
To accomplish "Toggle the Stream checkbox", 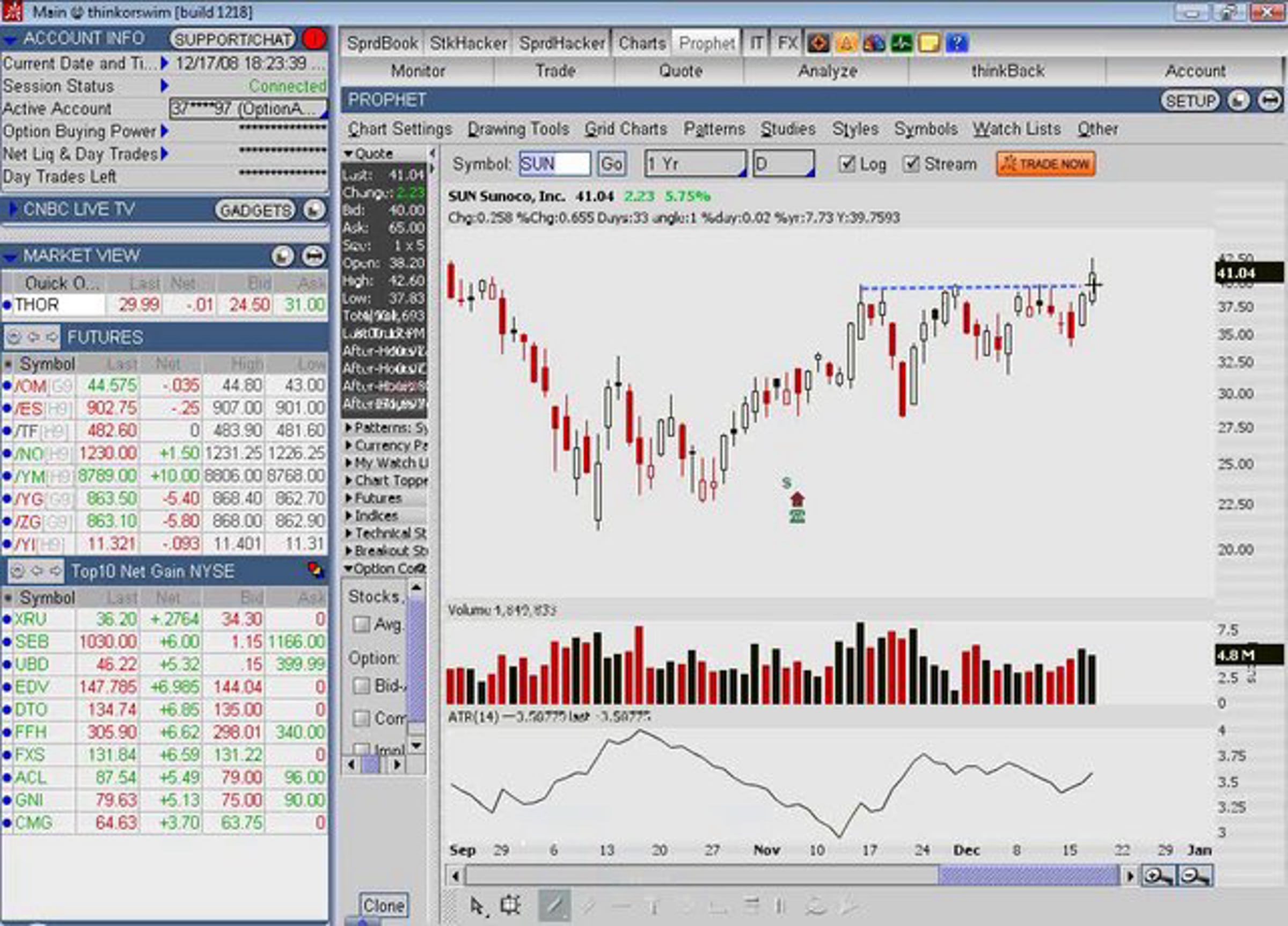I will [911, 164].
